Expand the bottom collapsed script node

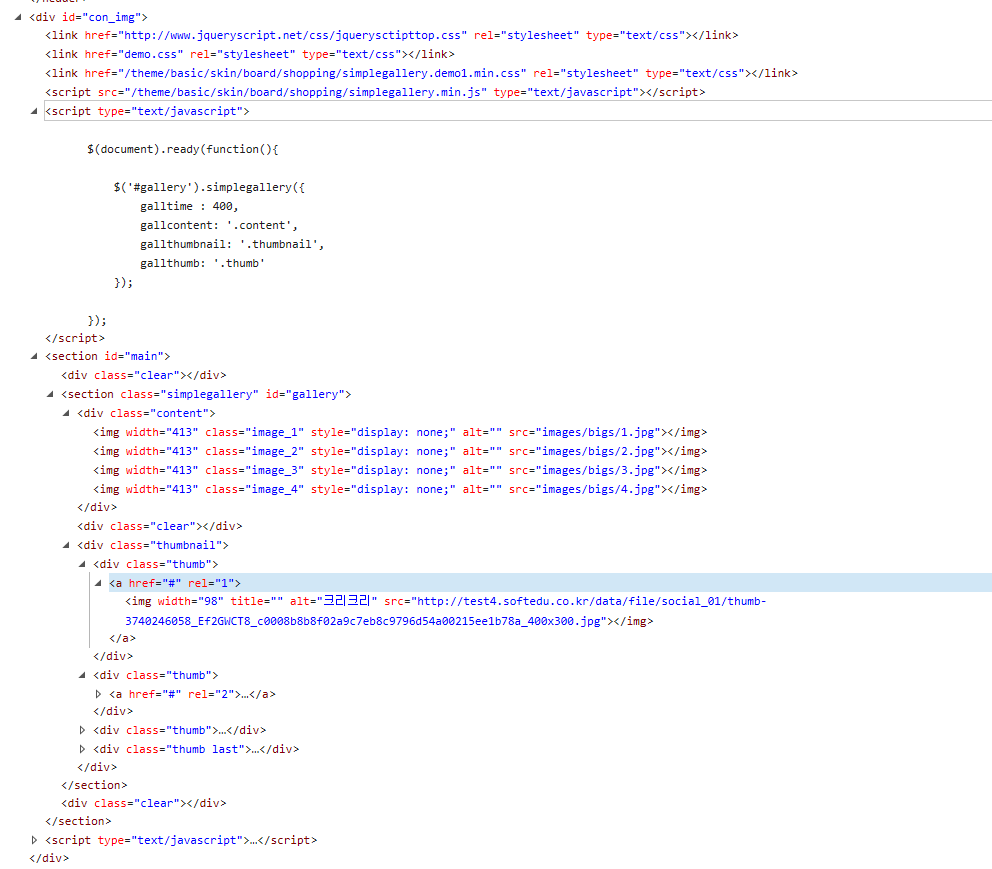tap(34, 840)
